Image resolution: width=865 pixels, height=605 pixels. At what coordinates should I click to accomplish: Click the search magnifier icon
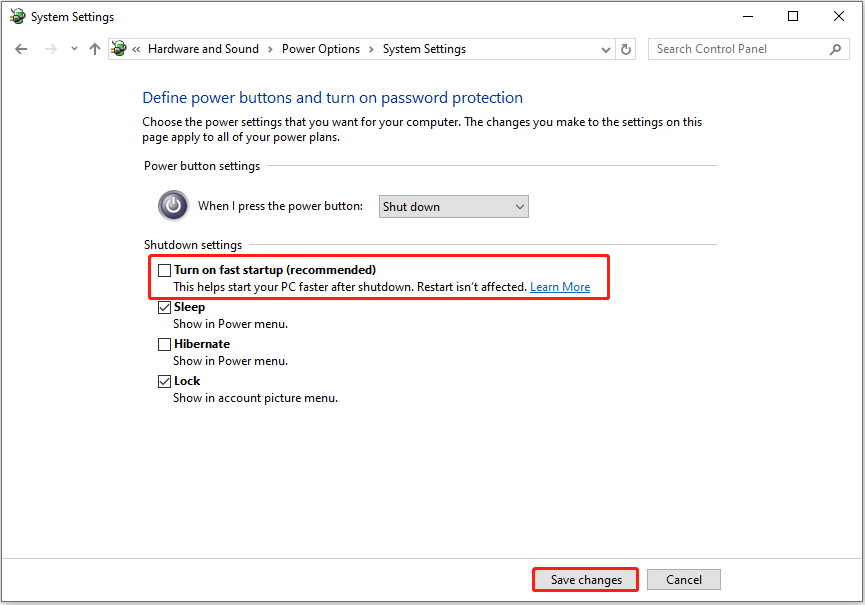pos(835,48)
